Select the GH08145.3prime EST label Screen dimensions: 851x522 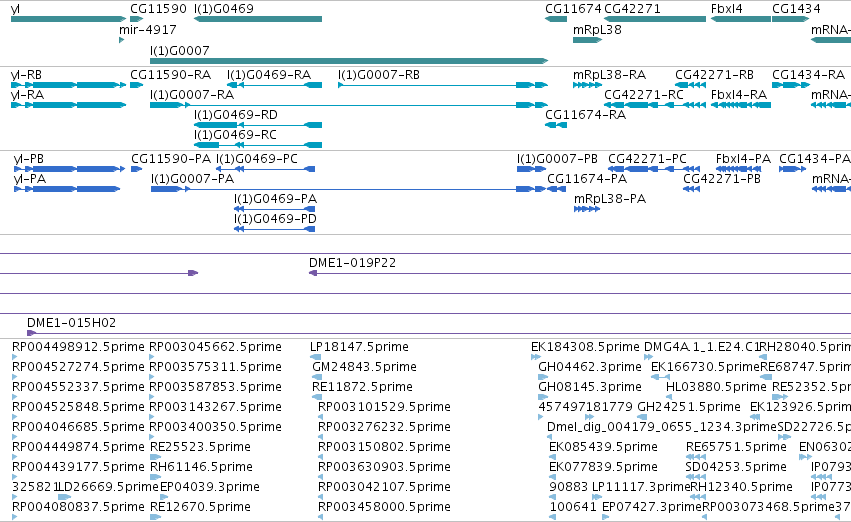point(589,387)
